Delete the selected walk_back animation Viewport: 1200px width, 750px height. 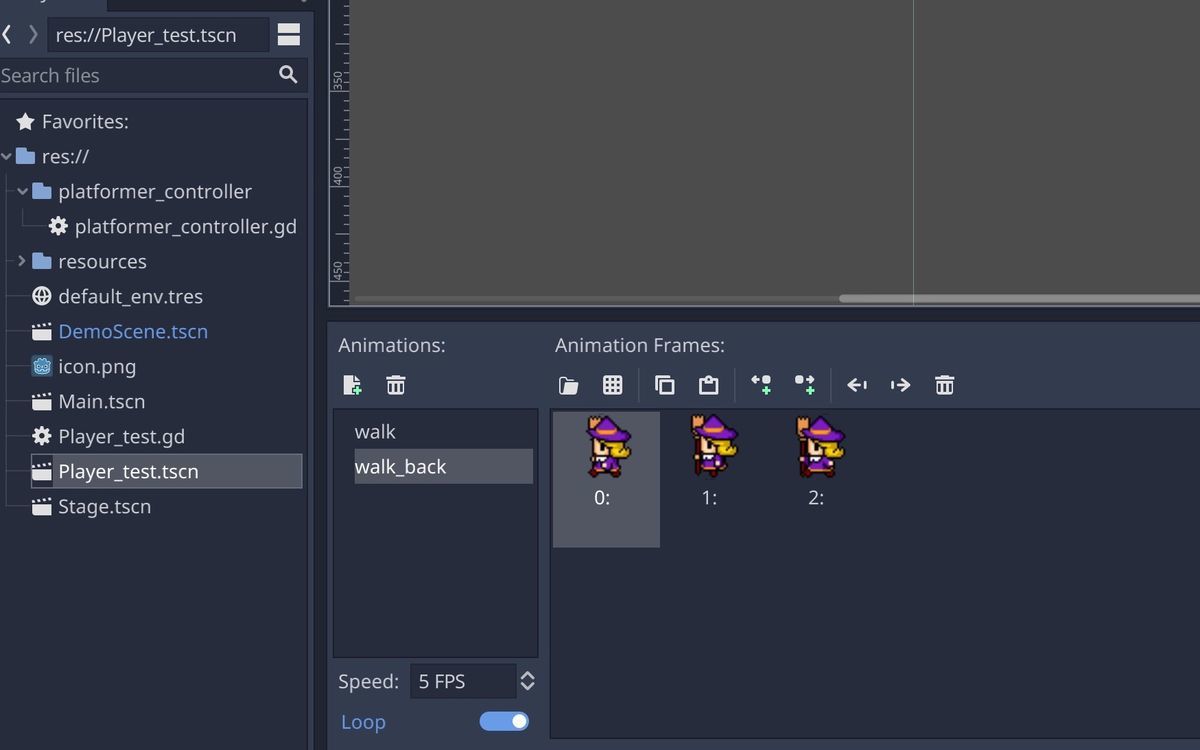click(396, 385)
